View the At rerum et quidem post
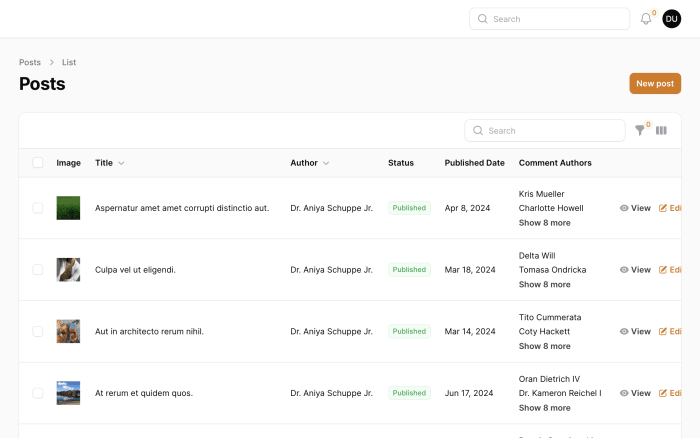The height and width of the screenshot is (438, 700). point(635,393)
